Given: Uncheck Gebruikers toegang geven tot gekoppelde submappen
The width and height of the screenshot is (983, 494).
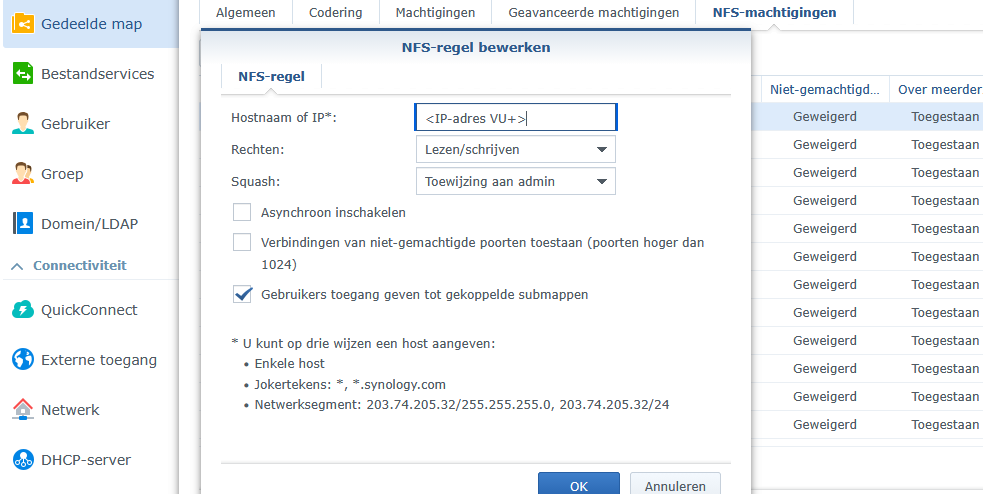Looking at the screenshot, I should tap(242, 294).
